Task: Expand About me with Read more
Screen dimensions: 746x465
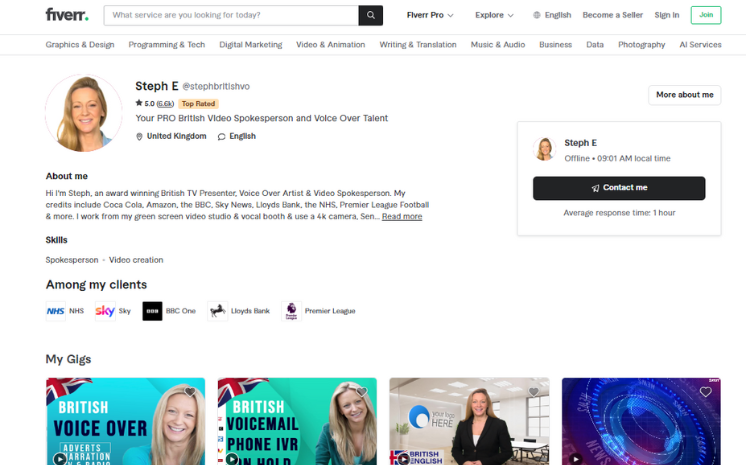Action: point(402,217)
